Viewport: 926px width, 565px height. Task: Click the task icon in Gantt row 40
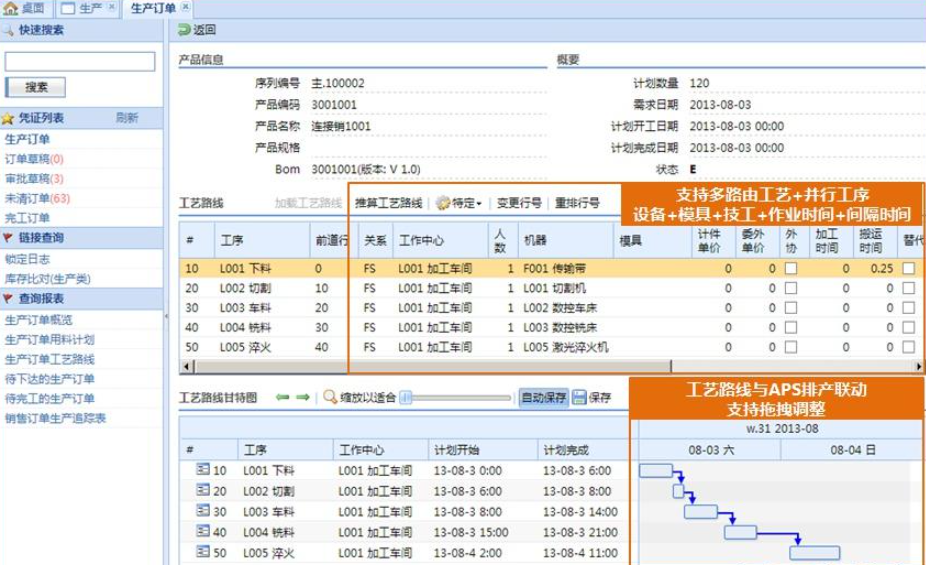coord(203,531)
